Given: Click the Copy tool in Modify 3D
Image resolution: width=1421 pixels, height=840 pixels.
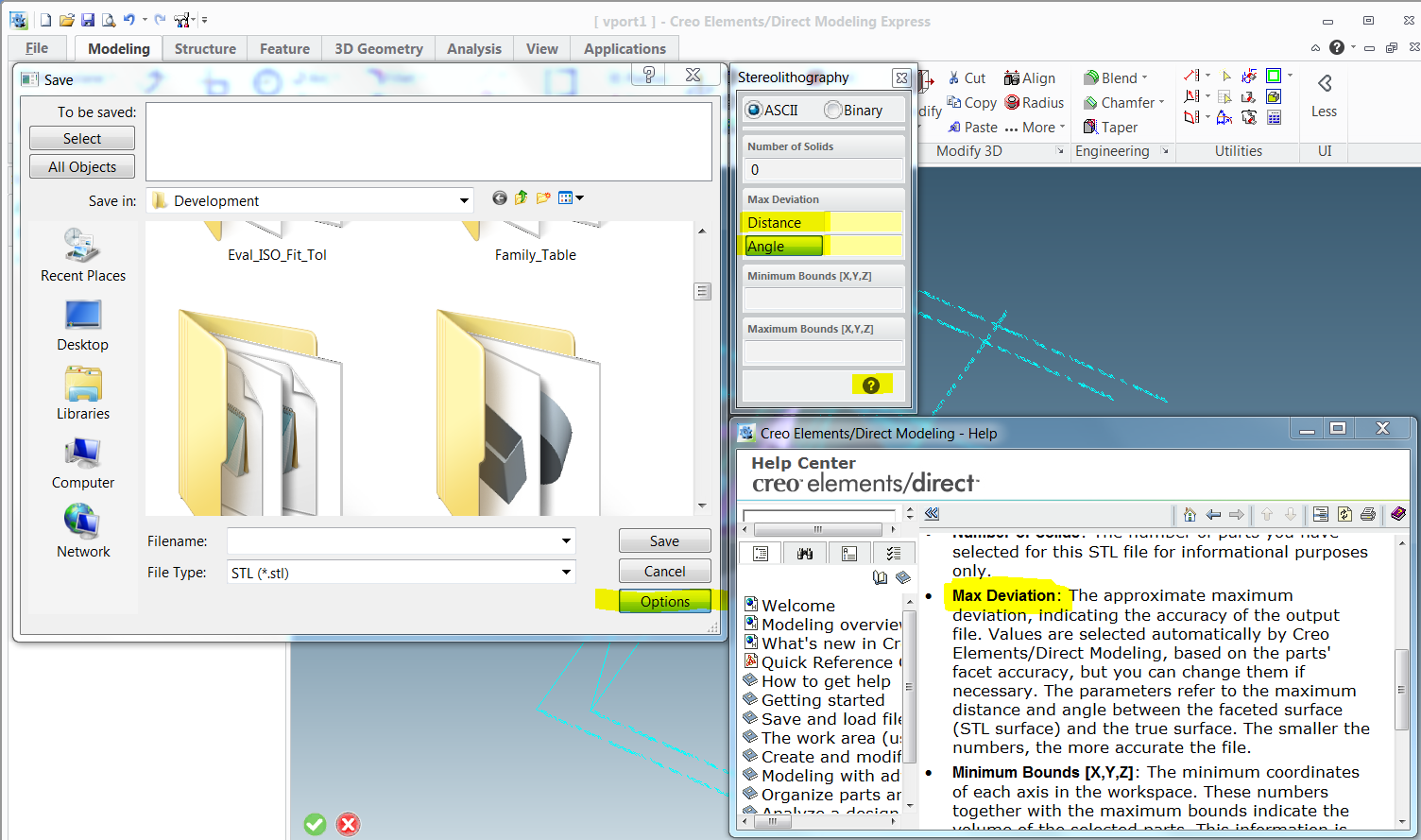Looking at the screenshot, I should (971, 102).
